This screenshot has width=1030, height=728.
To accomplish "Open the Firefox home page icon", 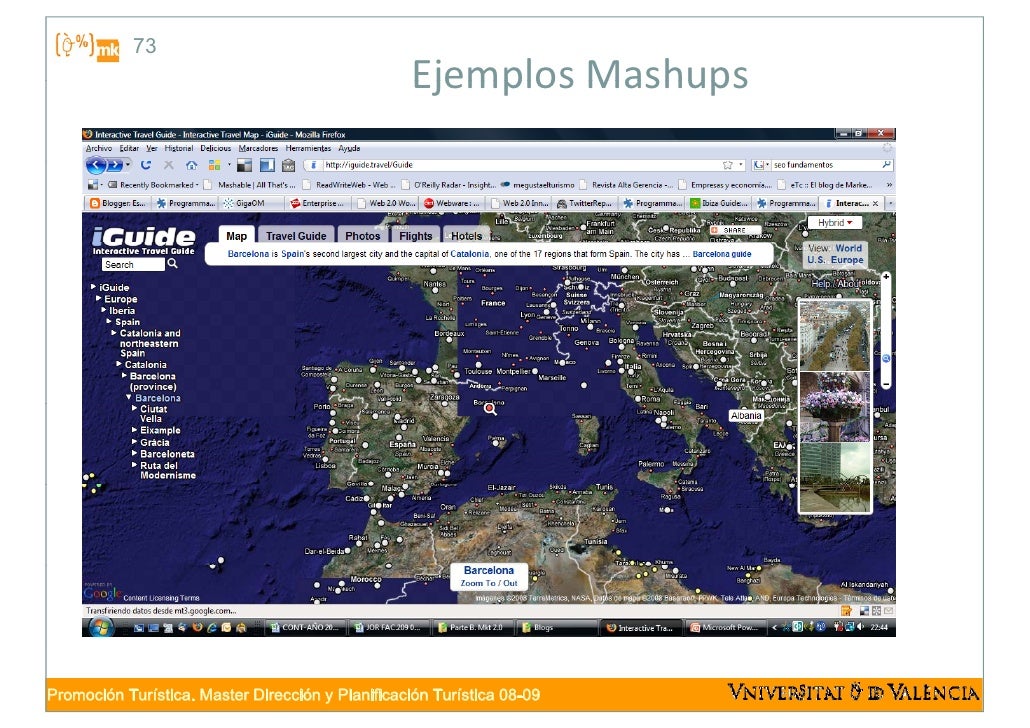I will tap(191, 165).
